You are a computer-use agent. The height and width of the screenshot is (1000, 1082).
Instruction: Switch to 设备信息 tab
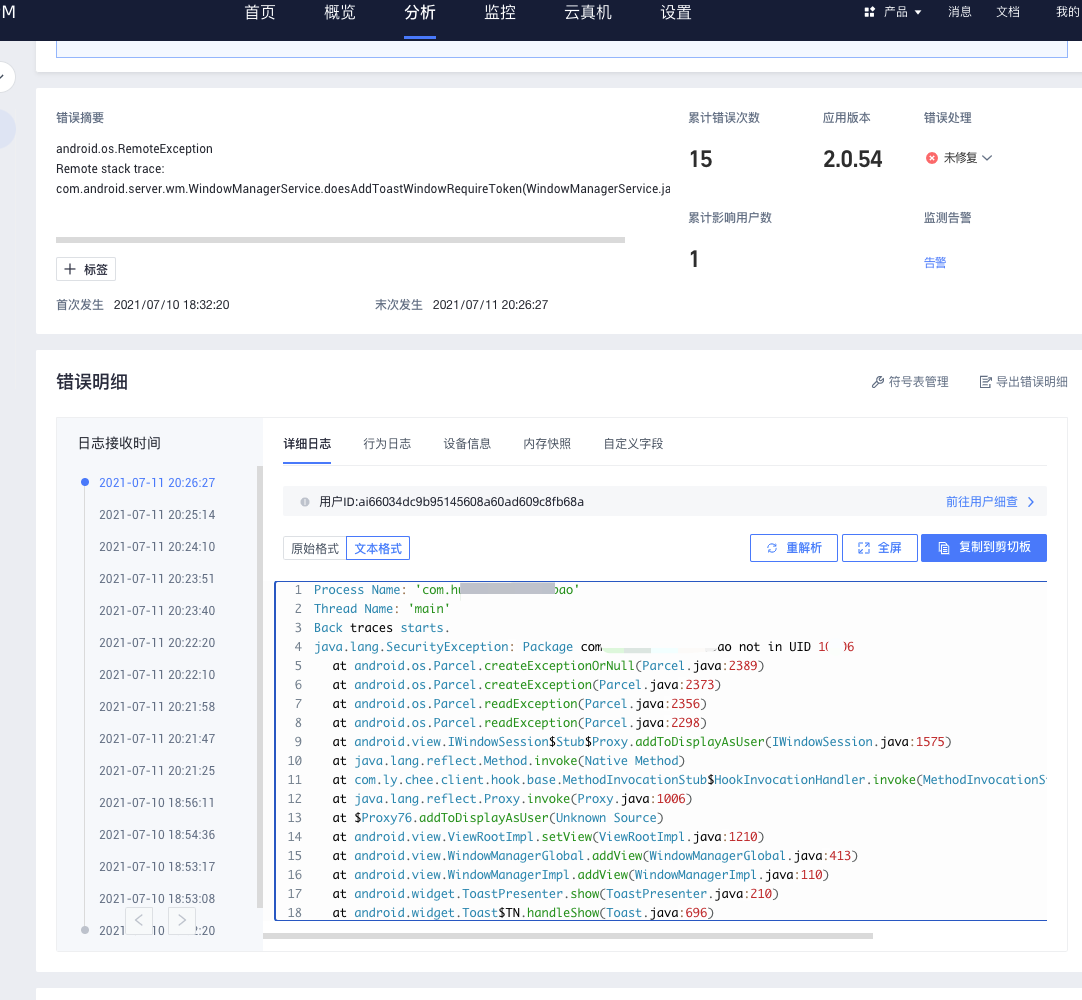tap(467, 444)
